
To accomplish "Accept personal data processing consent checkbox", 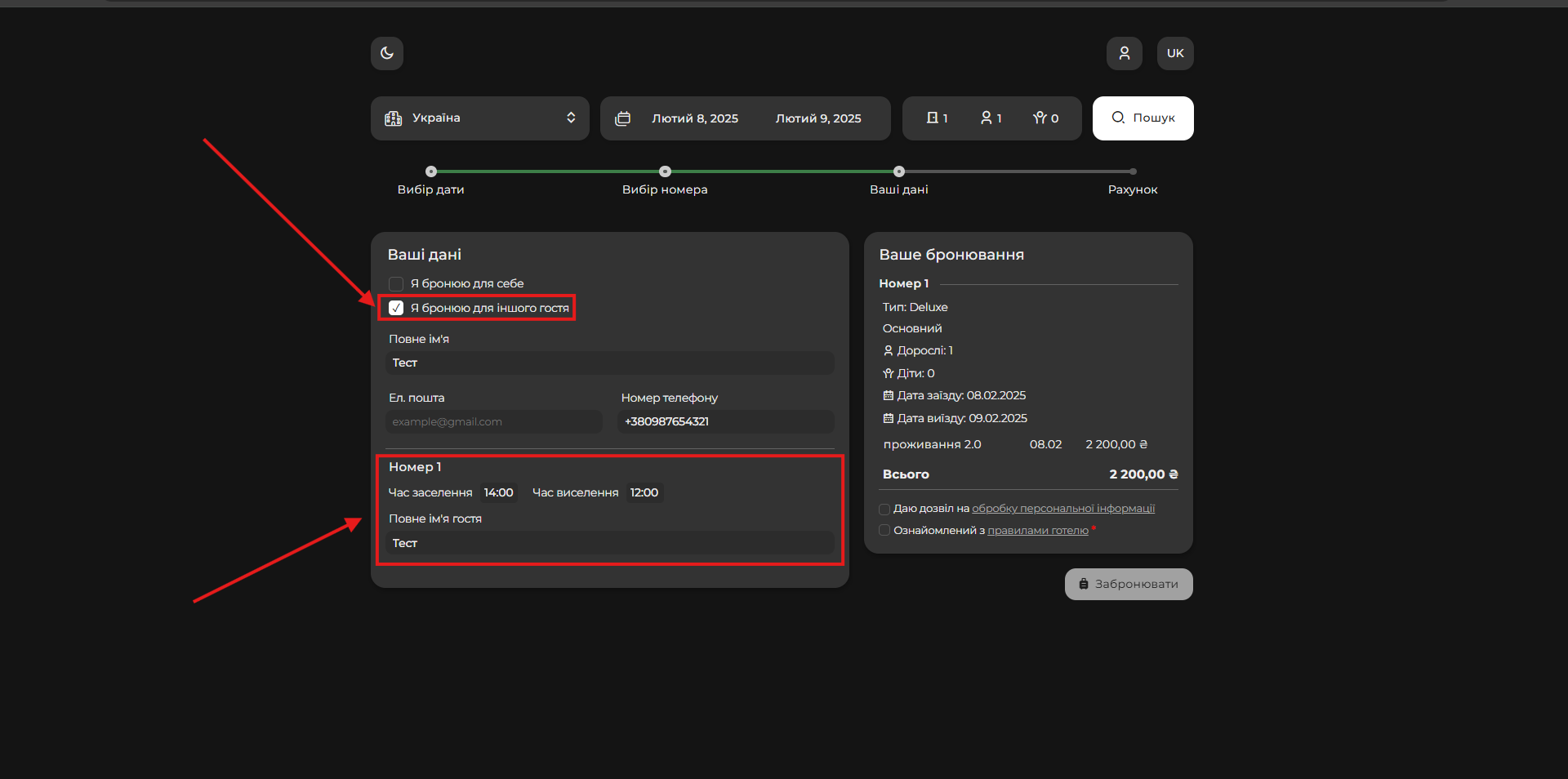I will click(x=884, y=509).
